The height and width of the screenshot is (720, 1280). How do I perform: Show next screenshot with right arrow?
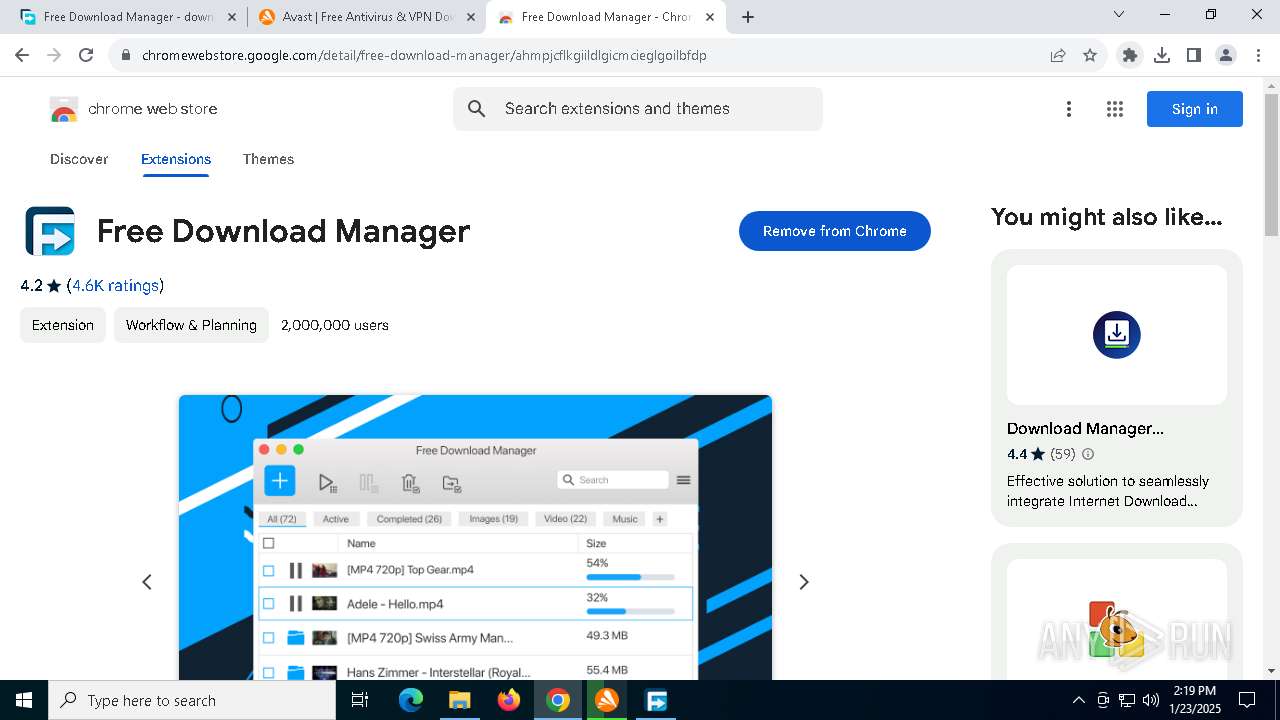(803, 582)
